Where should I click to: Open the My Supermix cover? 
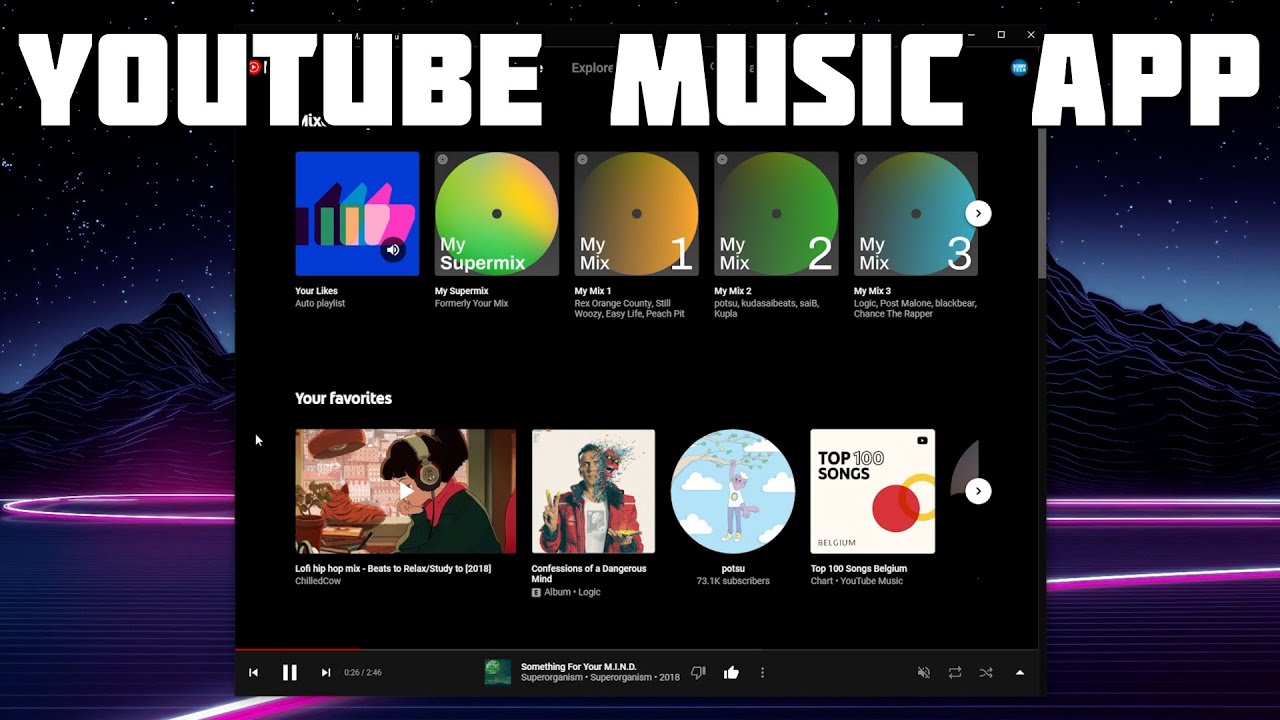coord(497,214)
